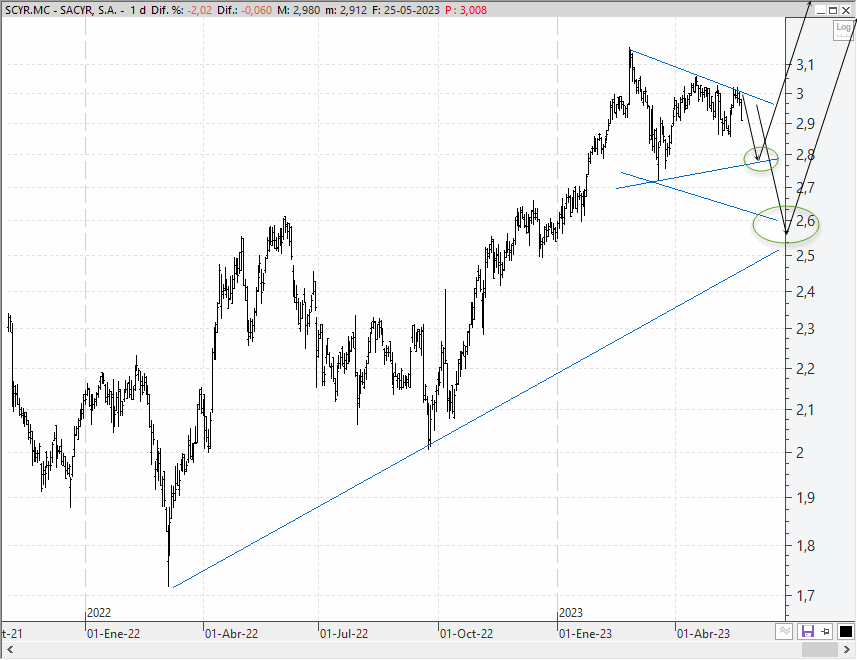Image resolution: width=857 pixels, height=660 pixels.
Task: Click the horizontal scrollbar right arrow
Action: (848, 650)
